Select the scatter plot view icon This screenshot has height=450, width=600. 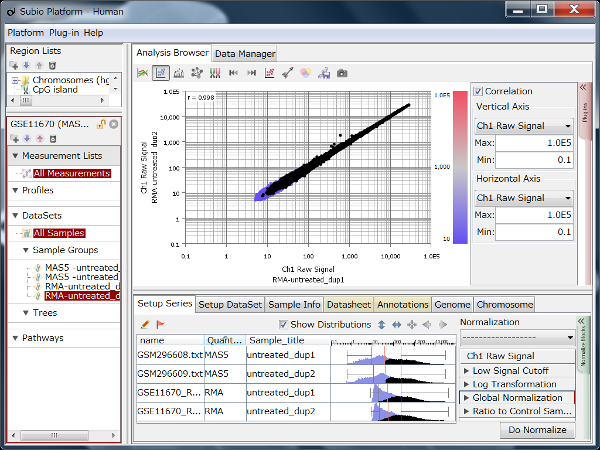(161, 73)
